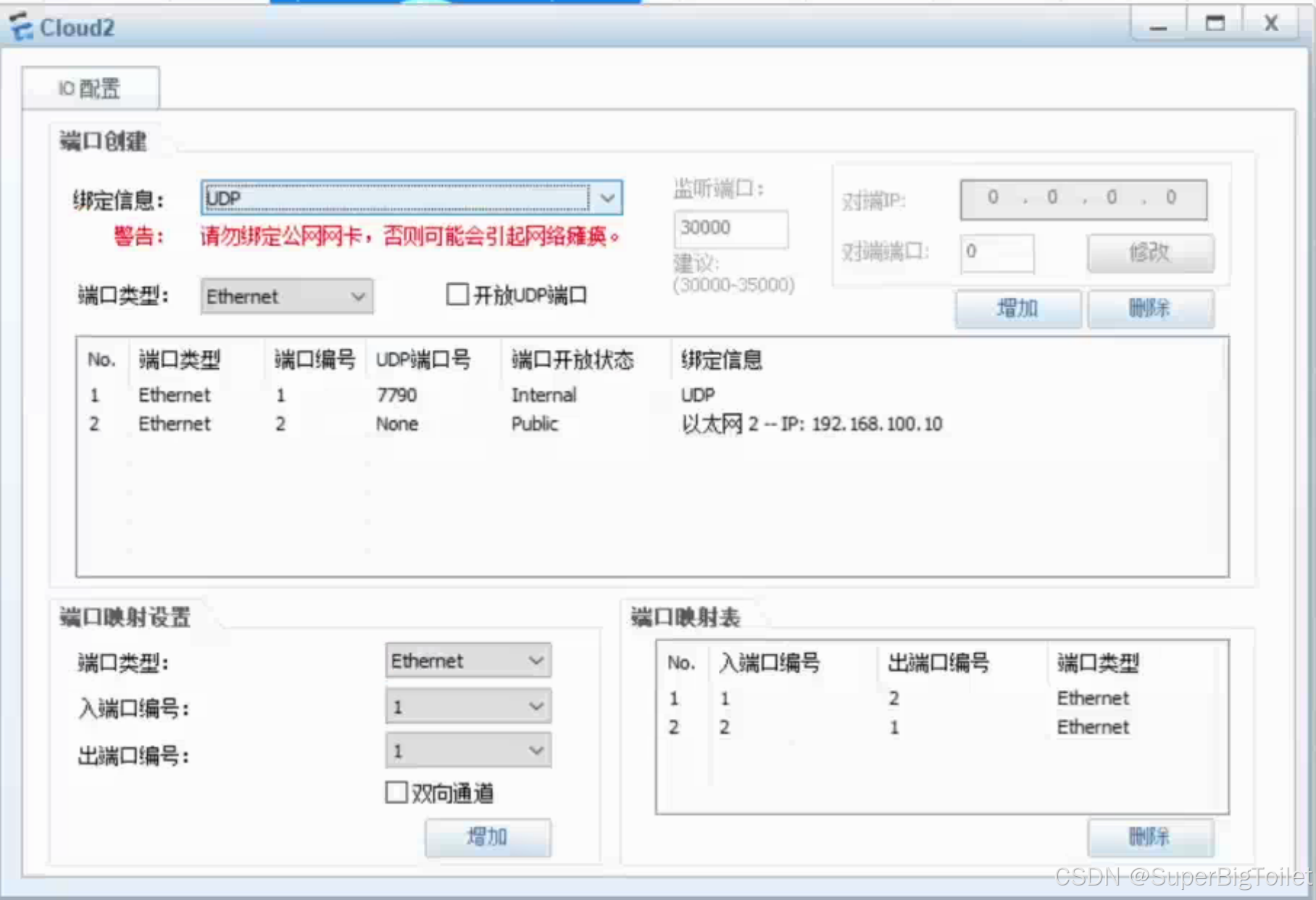
Task: Click the 监听端口 field showing 30000
Action: 730,228
